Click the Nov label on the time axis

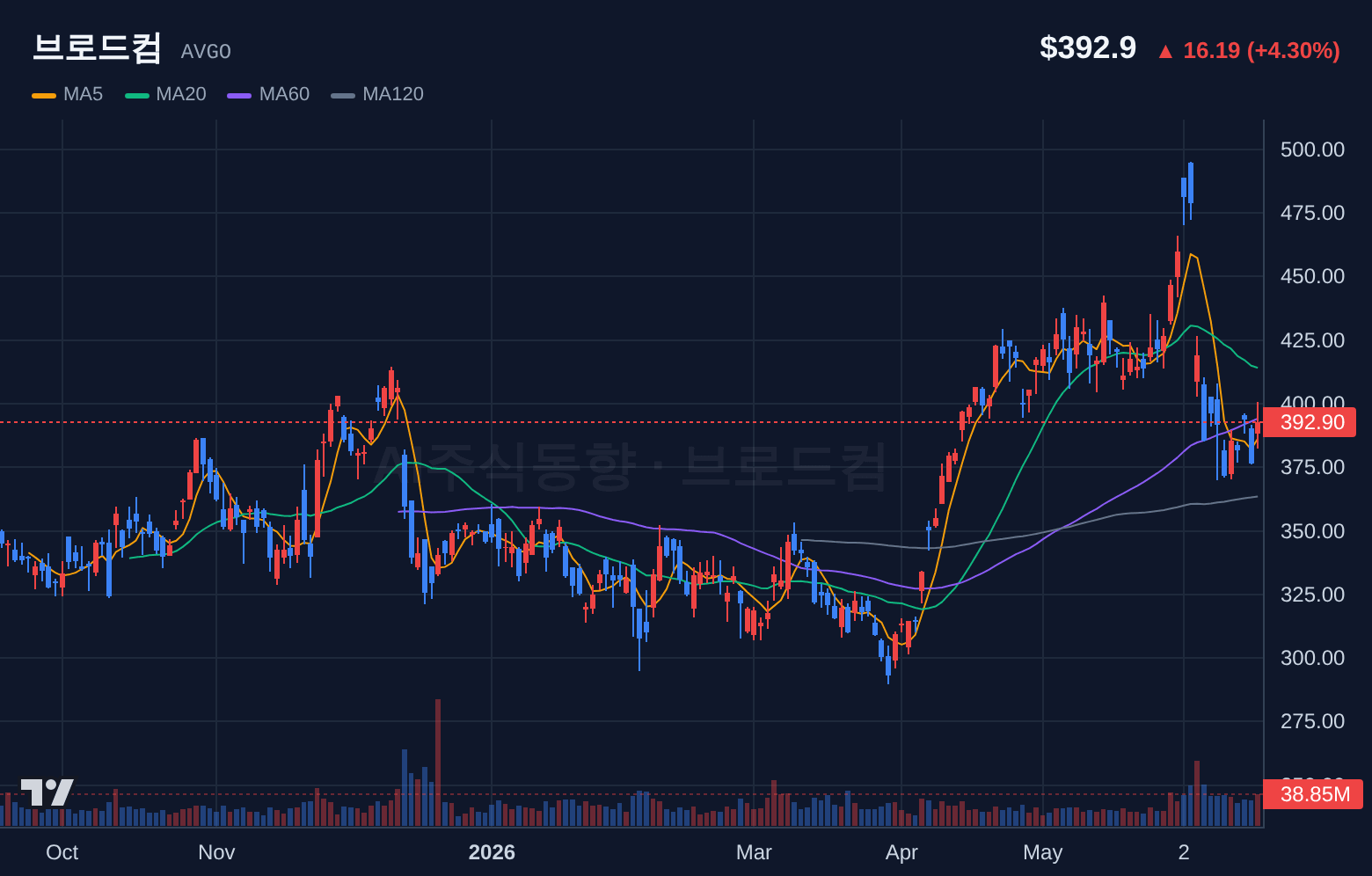coord(216,852)
